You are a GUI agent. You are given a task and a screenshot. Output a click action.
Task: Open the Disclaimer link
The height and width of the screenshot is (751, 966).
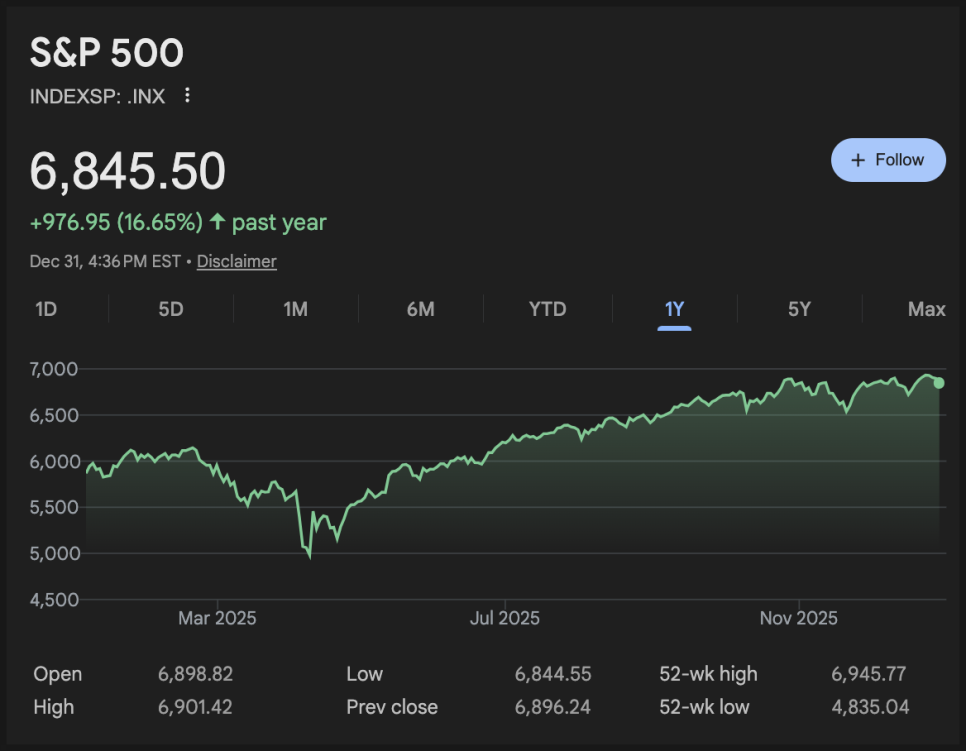tap(236, 261)
